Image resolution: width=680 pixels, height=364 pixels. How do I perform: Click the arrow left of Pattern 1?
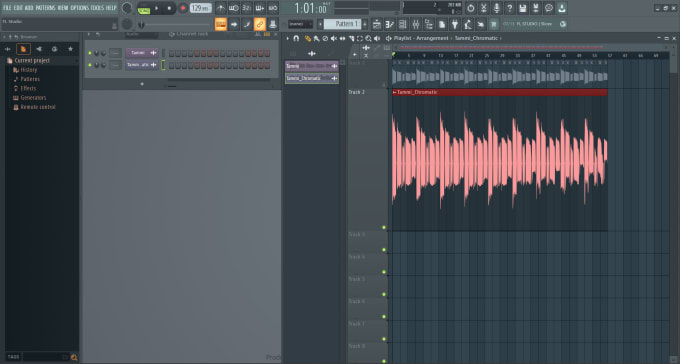pos(320,24)
